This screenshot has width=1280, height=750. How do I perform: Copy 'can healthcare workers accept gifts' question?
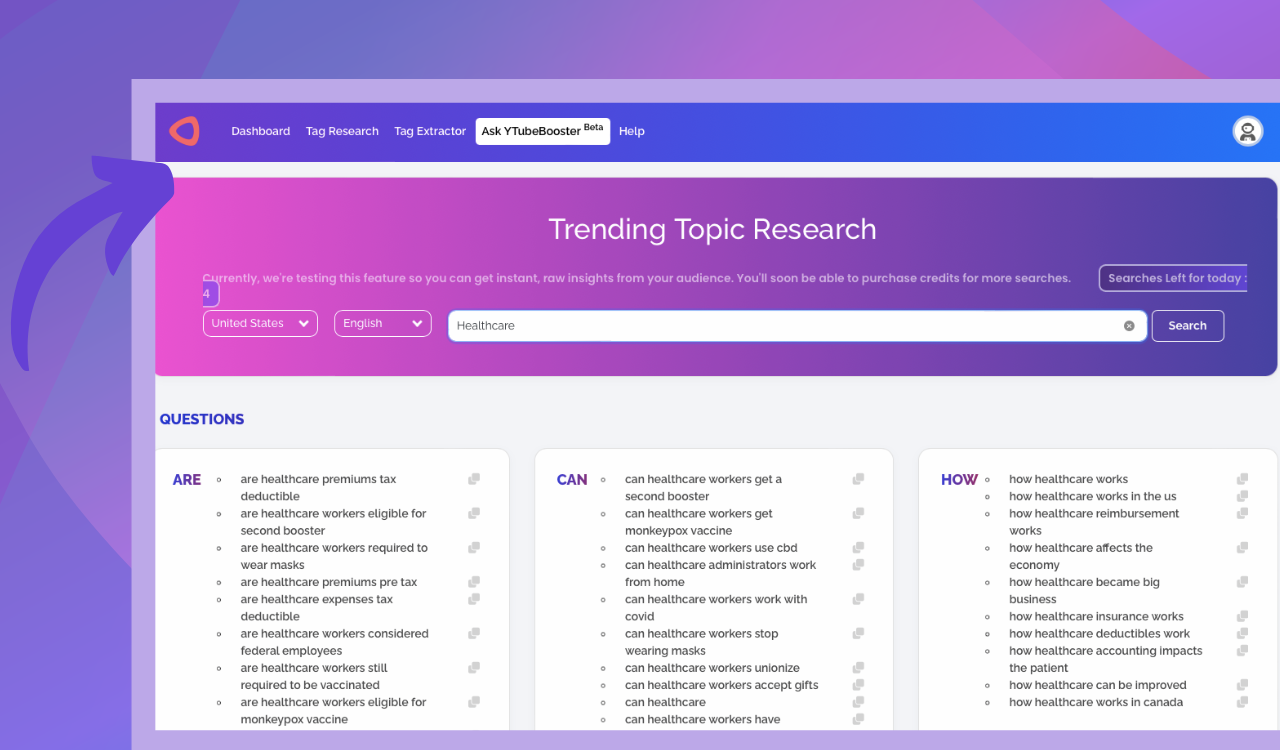tap(858, 685)
